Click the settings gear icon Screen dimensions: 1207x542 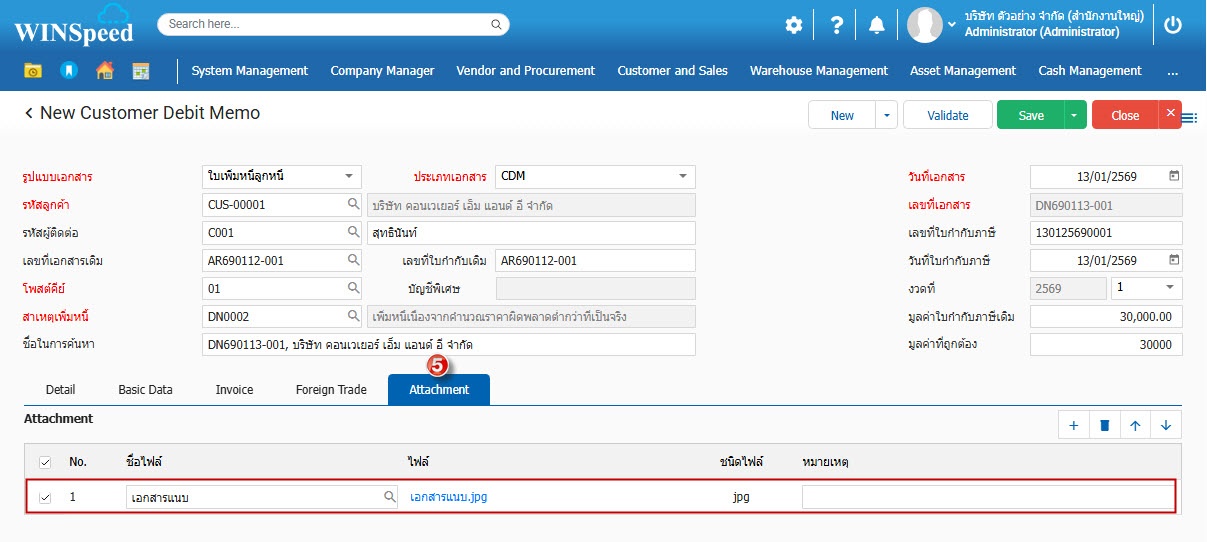click(794, 25)
